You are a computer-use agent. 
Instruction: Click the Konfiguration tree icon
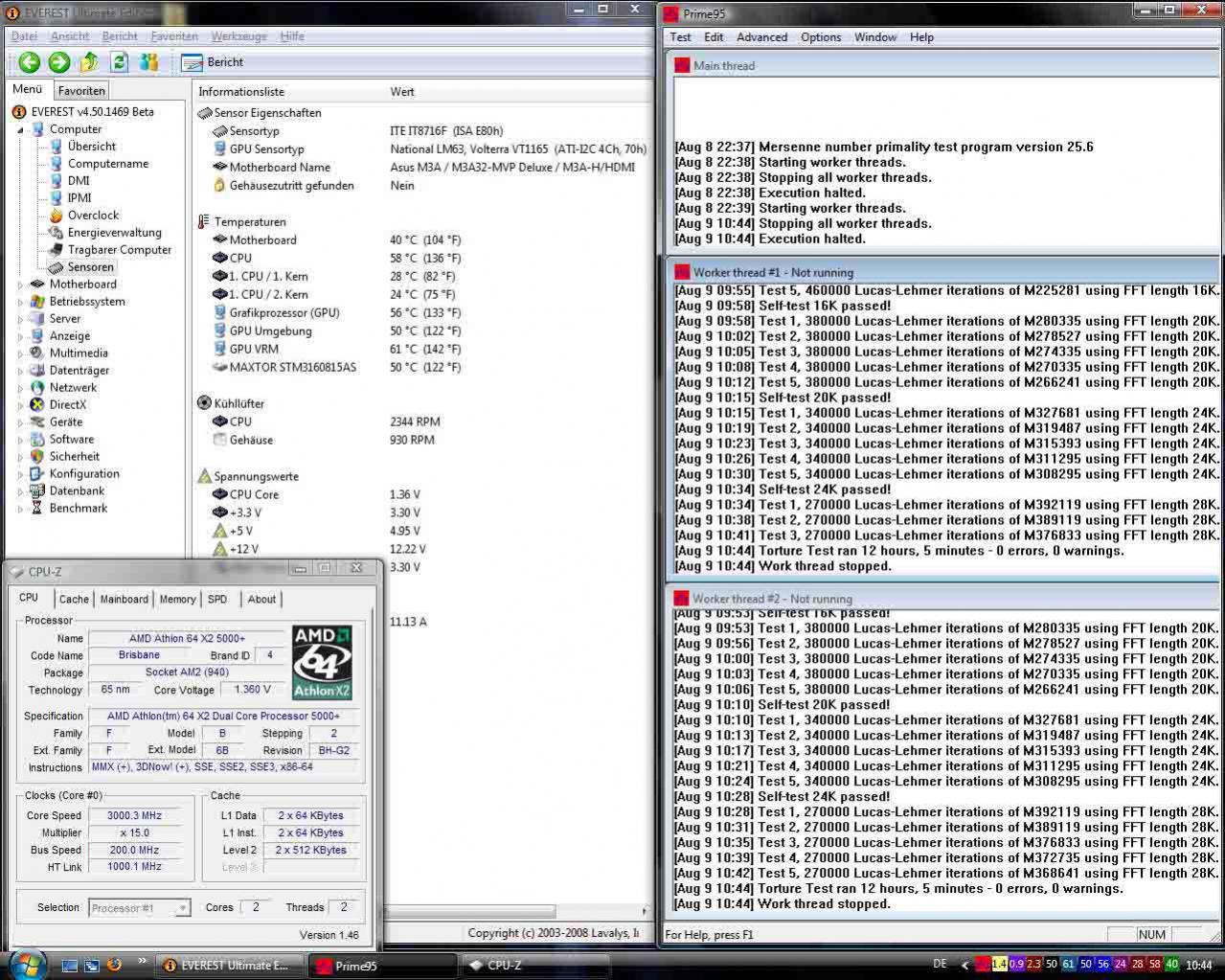point(37,474)
